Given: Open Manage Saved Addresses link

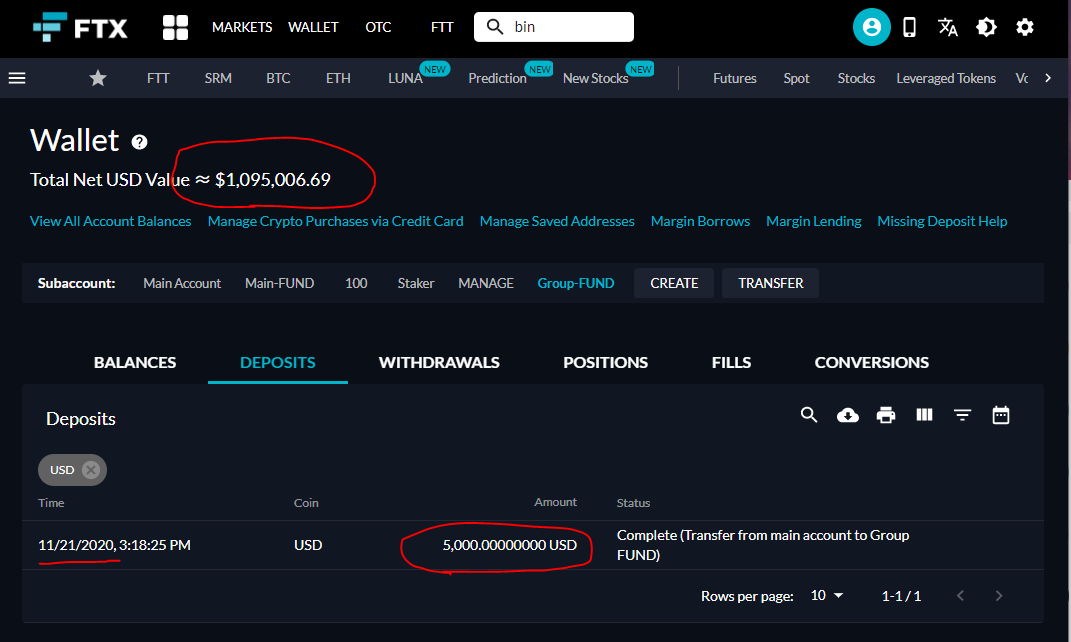Looking at the screenshot, I should coord(557,221).
